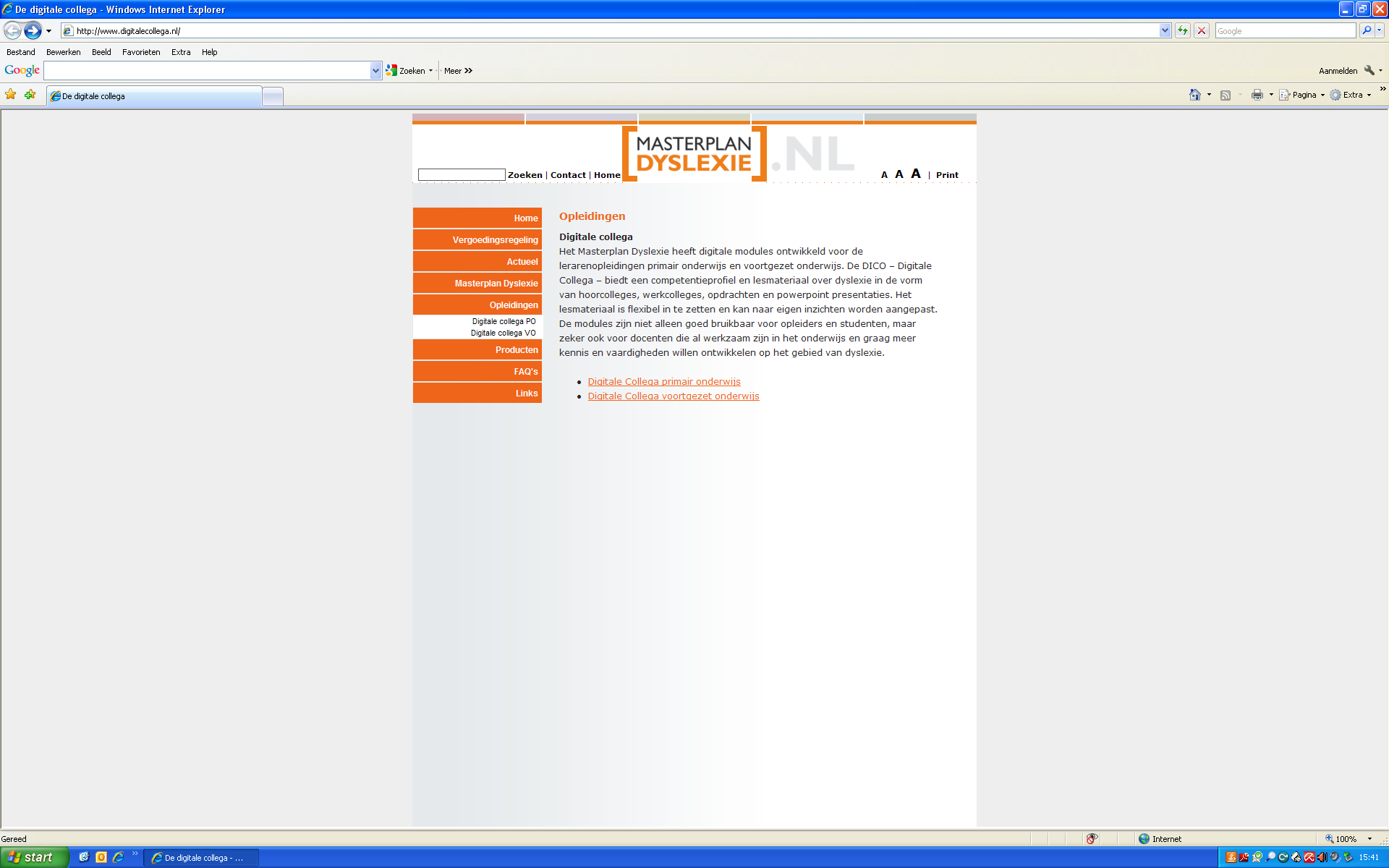Click the browser Forward arrow button

point(33,30)
